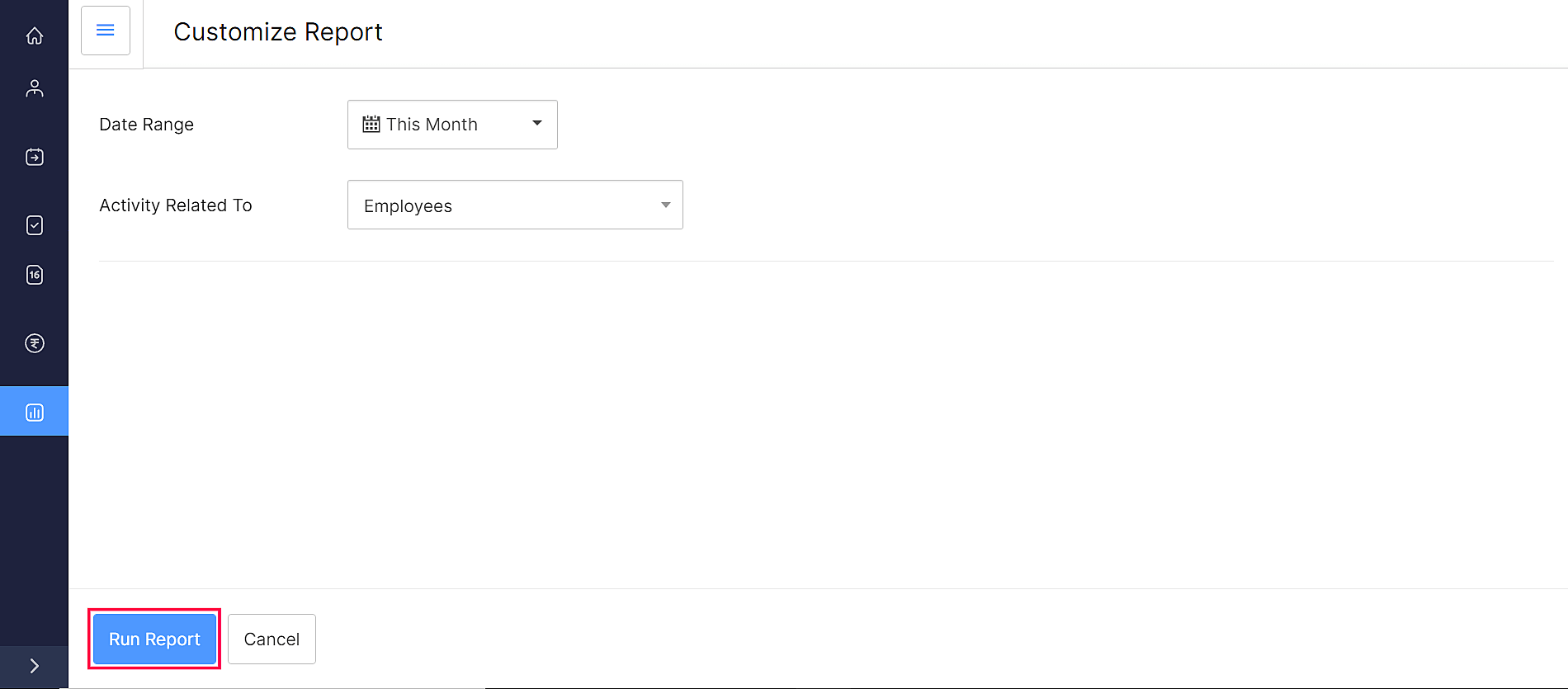Click the Employees dropdown caret arrow
1568x689 pixels.
pyautogui.click(x=665, y=205)
